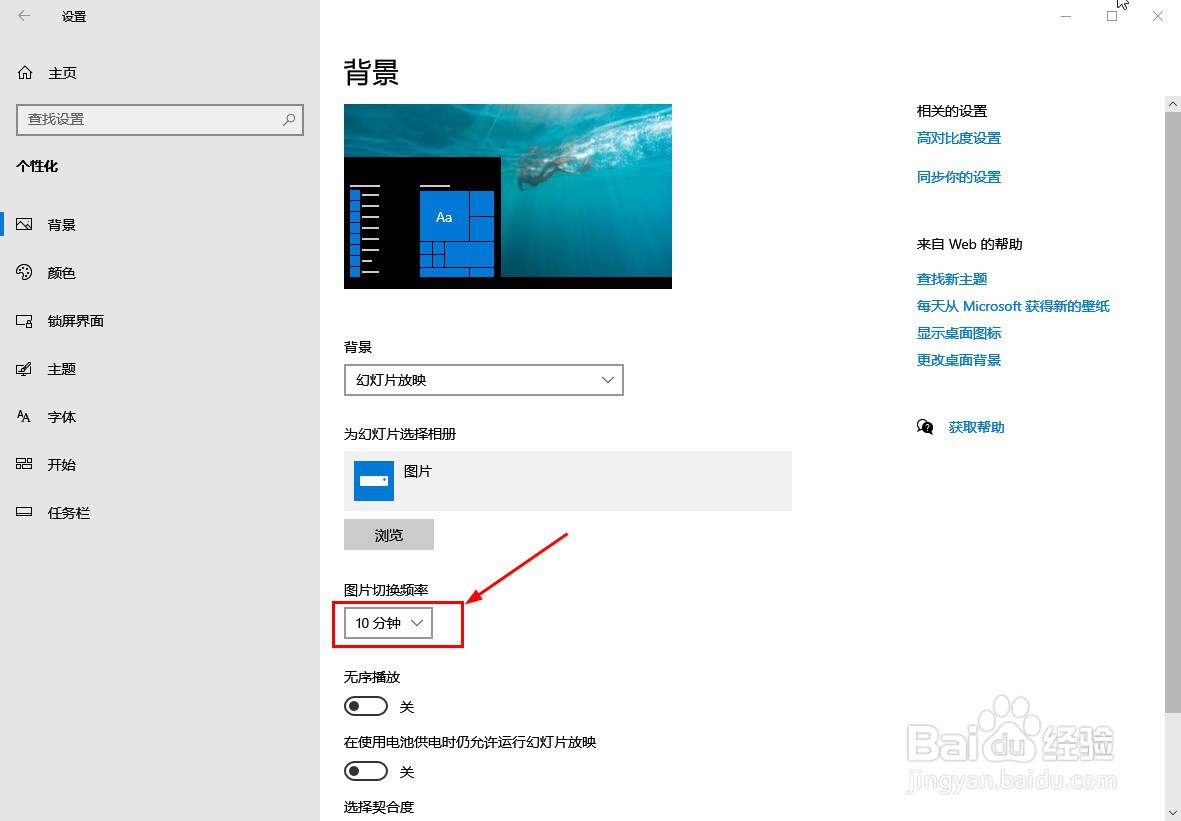Click the blue 图片 album folder icon

[x=374, y=481]
